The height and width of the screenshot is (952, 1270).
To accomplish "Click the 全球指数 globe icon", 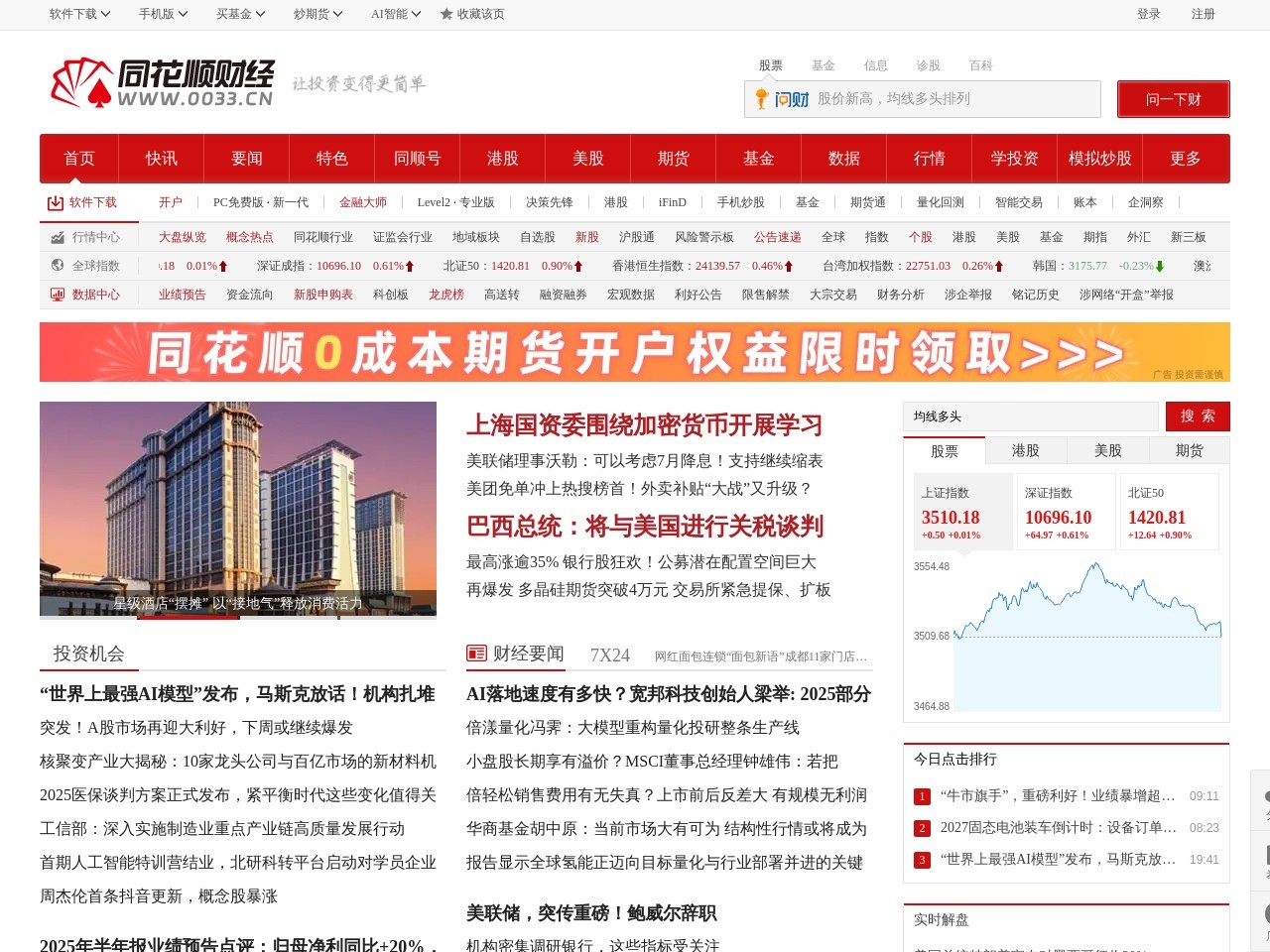I will pyautogui.click(x=58, y=266).
